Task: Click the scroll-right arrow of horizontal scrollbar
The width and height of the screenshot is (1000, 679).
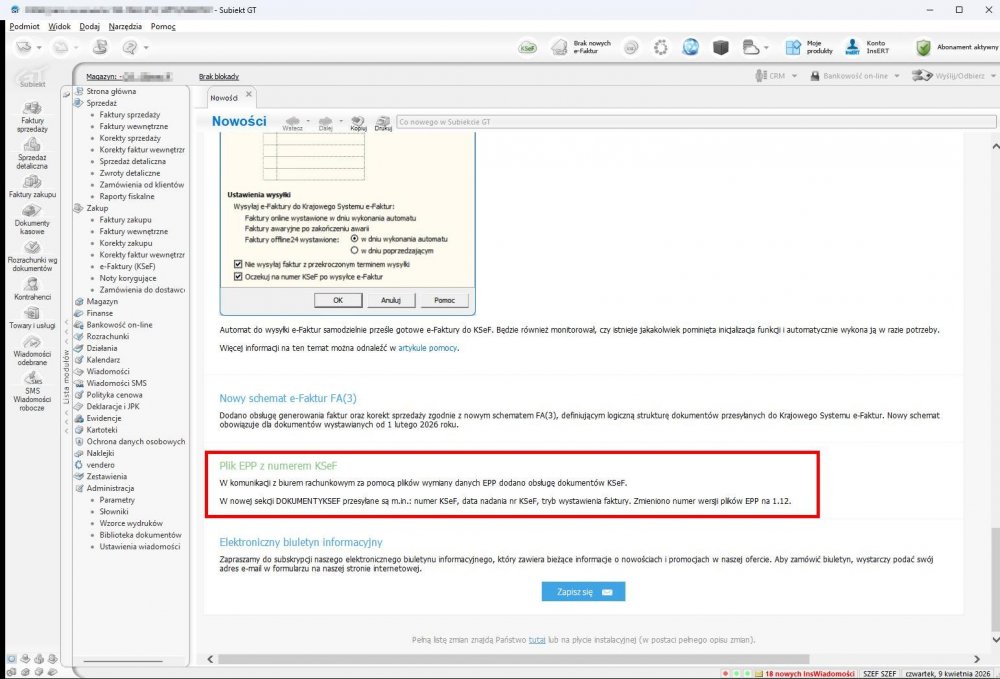Action: [x=976, y=659]
